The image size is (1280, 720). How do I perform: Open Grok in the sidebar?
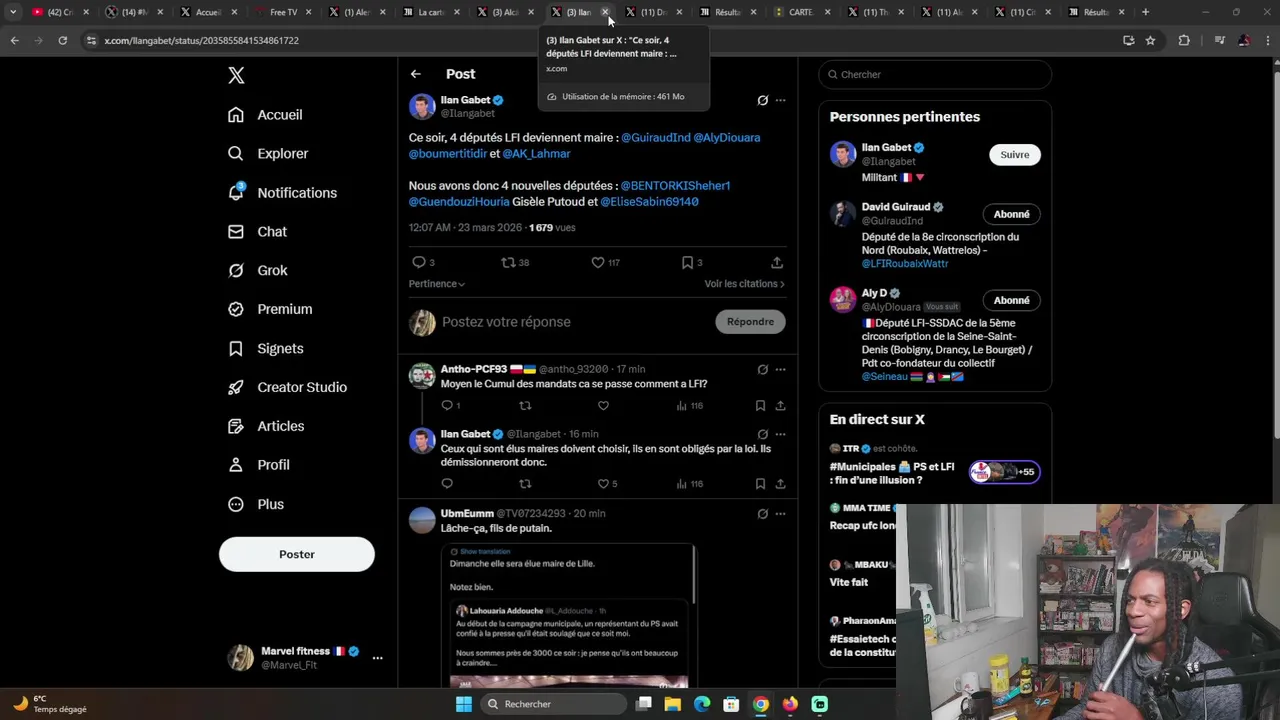pos(257,271)
